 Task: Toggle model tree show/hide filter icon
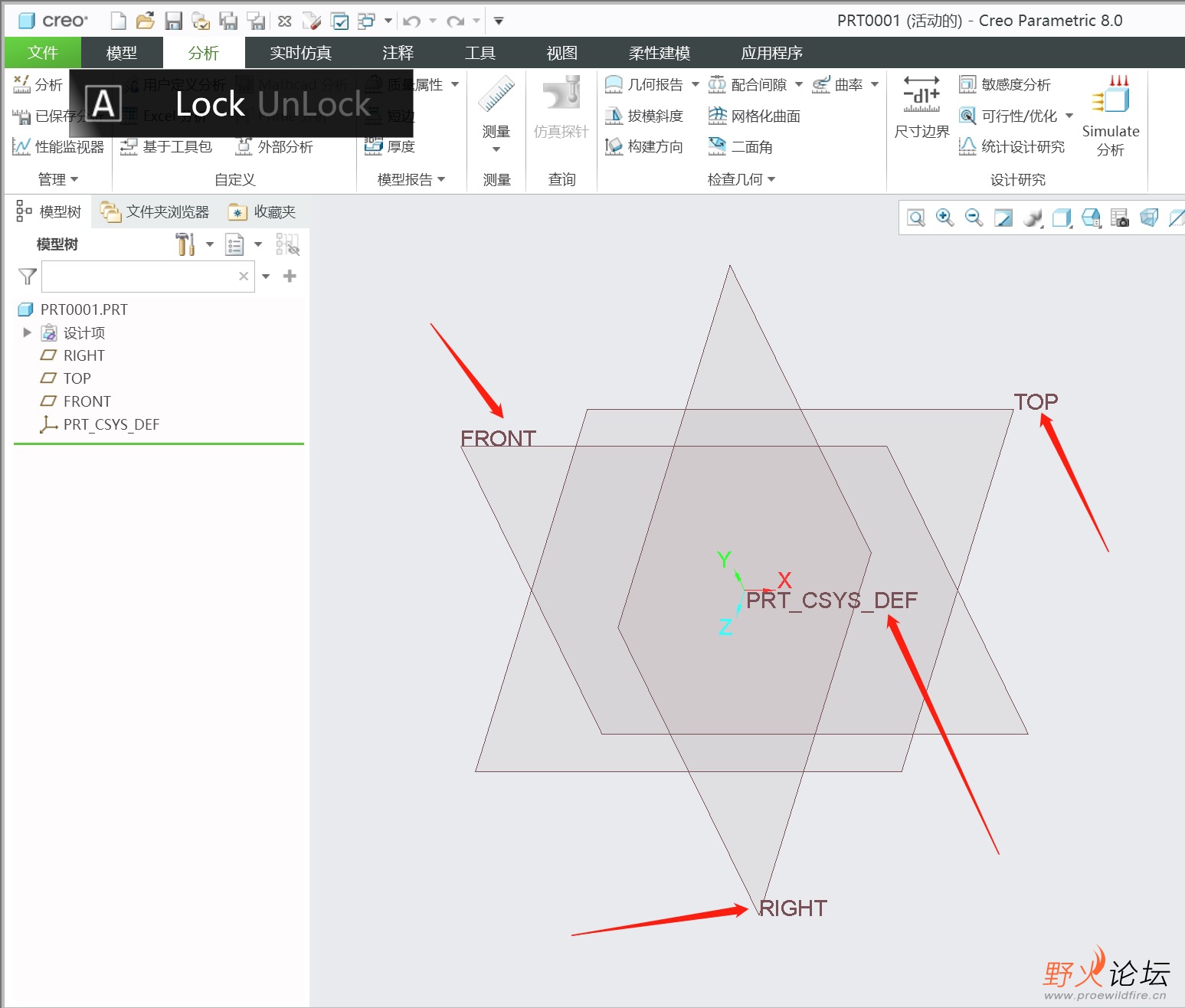tap(287, 244)
